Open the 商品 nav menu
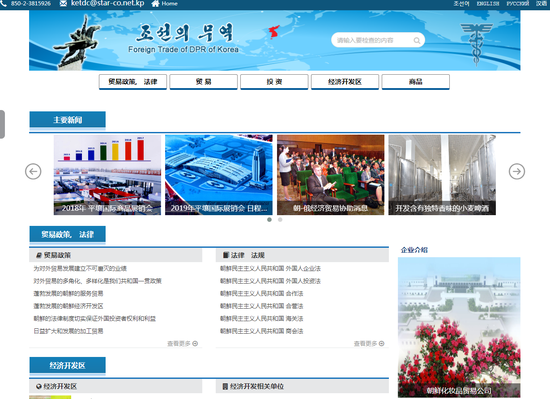The image size is (550, 399). pyautogui.click(x=416, y=82)
